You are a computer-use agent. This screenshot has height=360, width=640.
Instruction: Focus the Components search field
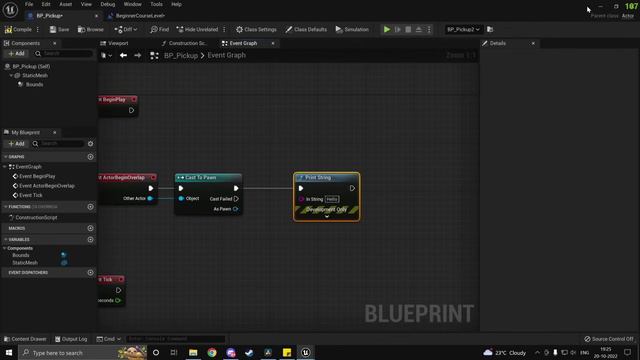click(63, 53)
